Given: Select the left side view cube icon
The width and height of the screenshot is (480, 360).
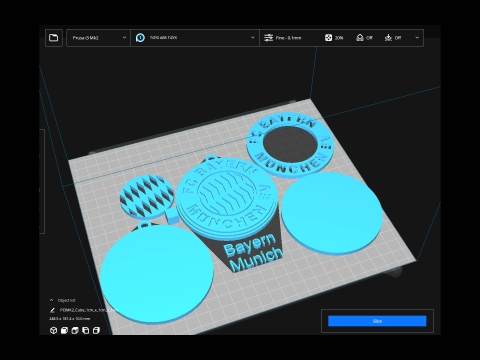Looking at the screenshot, I should point(86,330).
